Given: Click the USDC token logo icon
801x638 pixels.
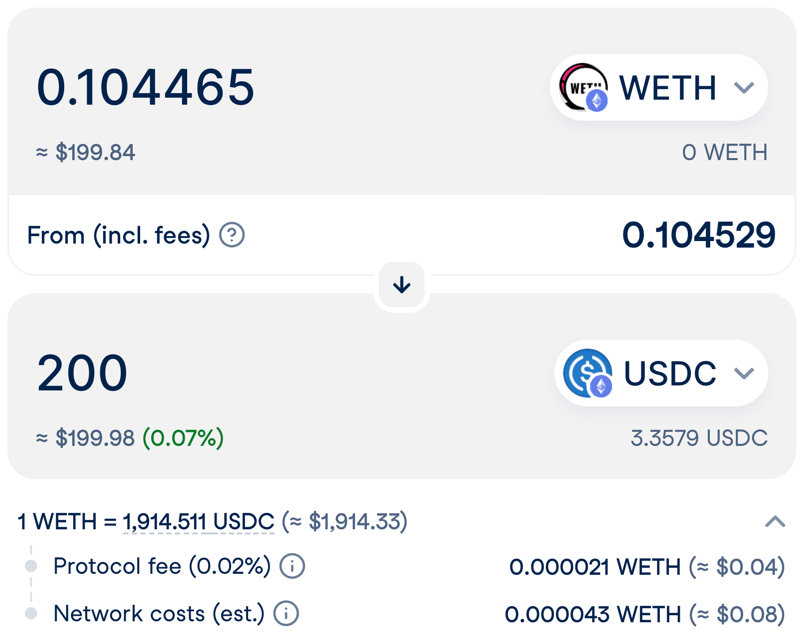Looking at the screenshot, I should pyautogui.click(x=587, y=373).
